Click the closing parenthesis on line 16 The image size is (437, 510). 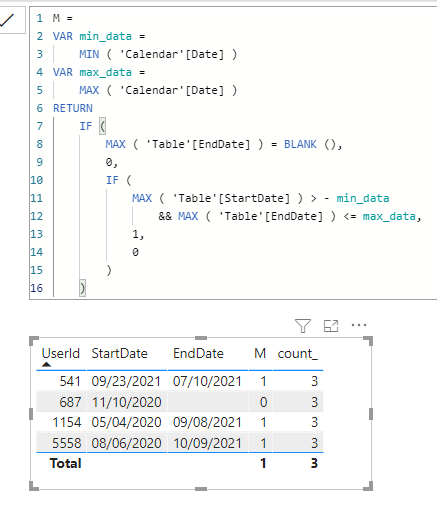(x=83, y=288)
